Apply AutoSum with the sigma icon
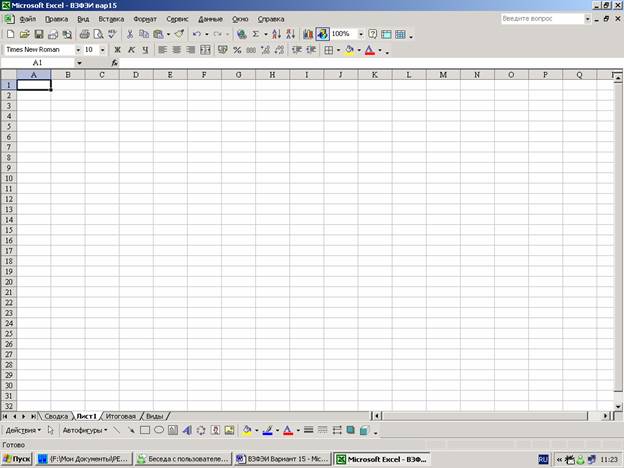 pyautogui.click(x=256, y=34)
